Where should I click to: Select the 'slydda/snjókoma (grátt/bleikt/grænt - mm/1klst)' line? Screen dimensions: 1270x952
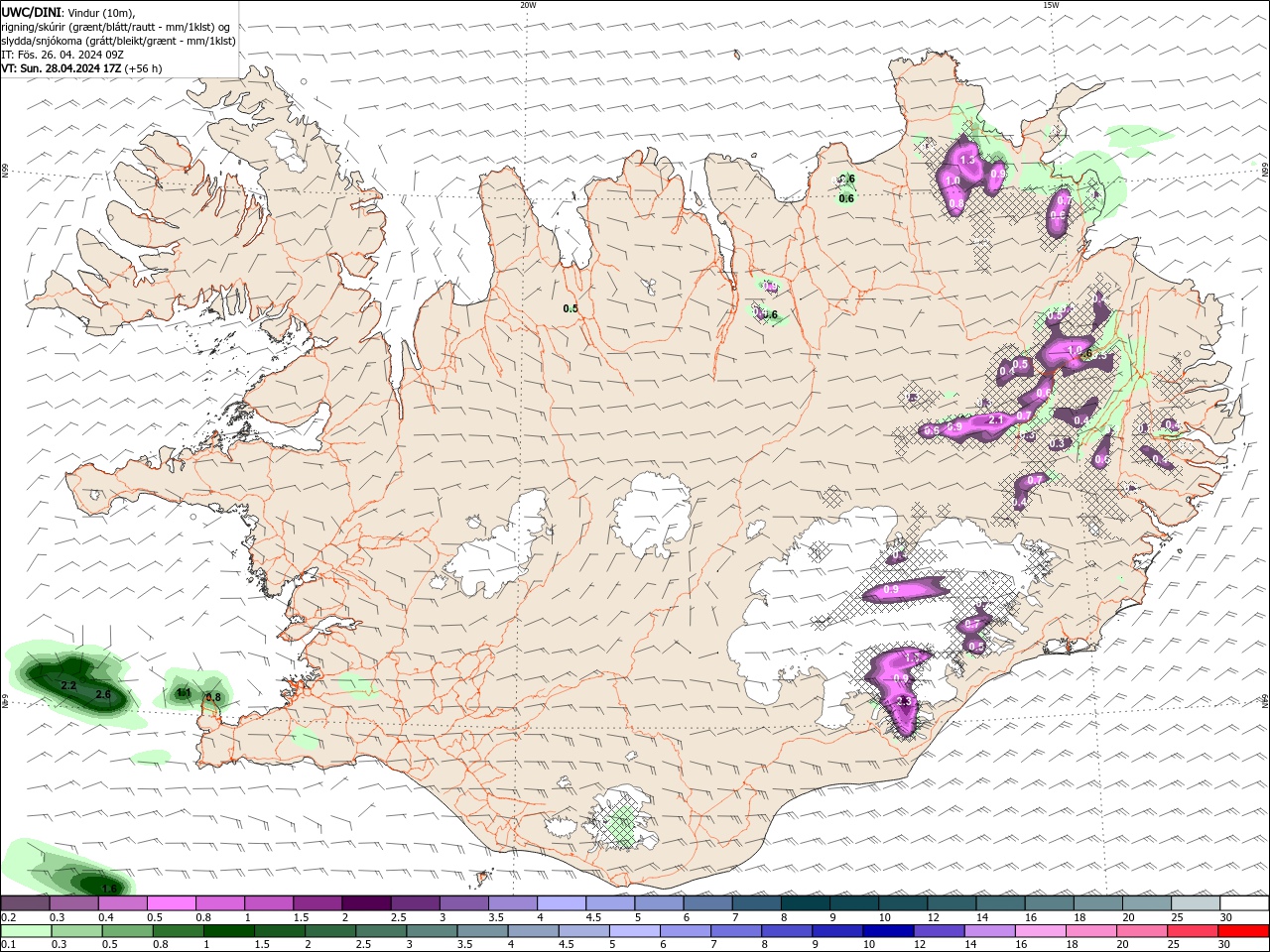click(118, 41)
